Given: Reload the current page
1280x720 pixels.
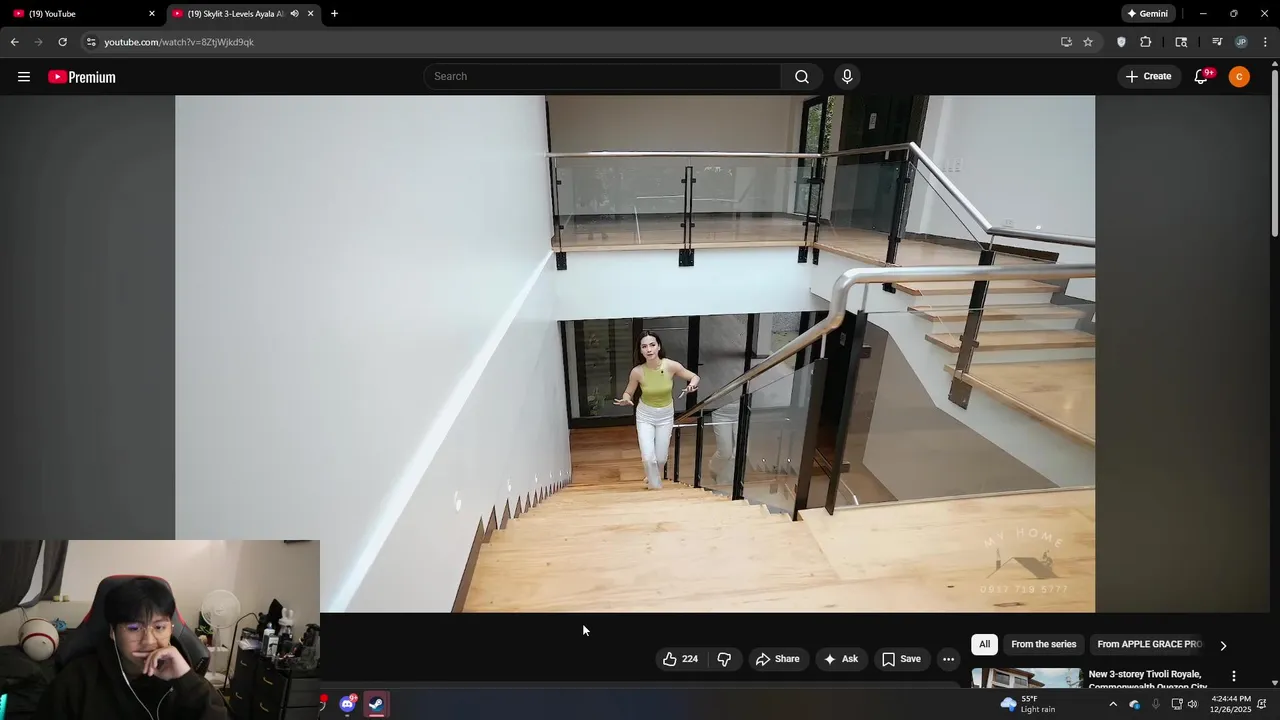Looking at the screenshot, I should [x=62, y=42].
